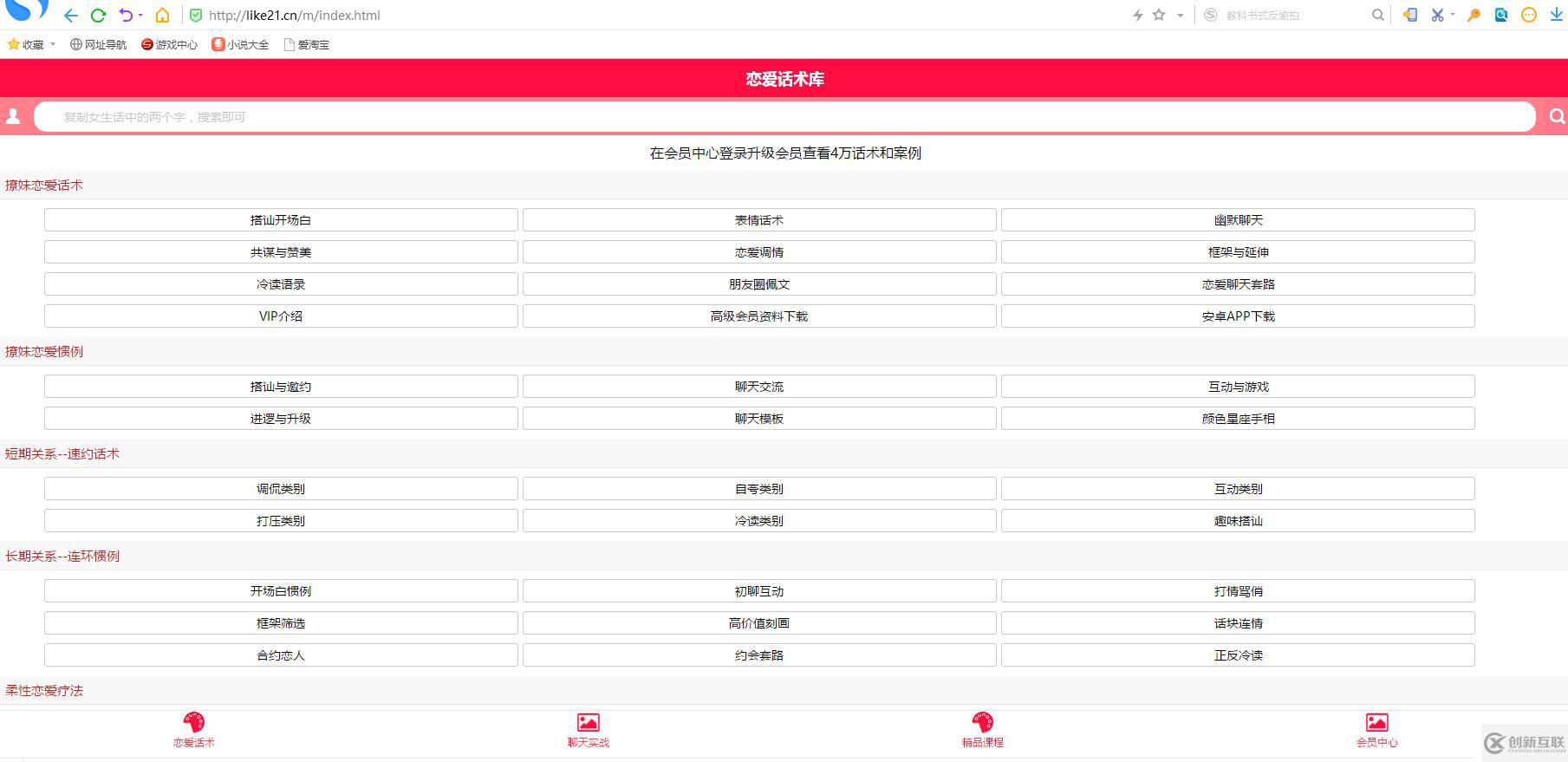Screen dimensions: 1568x762
Task: Click the Sogou logo in the search box
Action: click(1211, 15)
